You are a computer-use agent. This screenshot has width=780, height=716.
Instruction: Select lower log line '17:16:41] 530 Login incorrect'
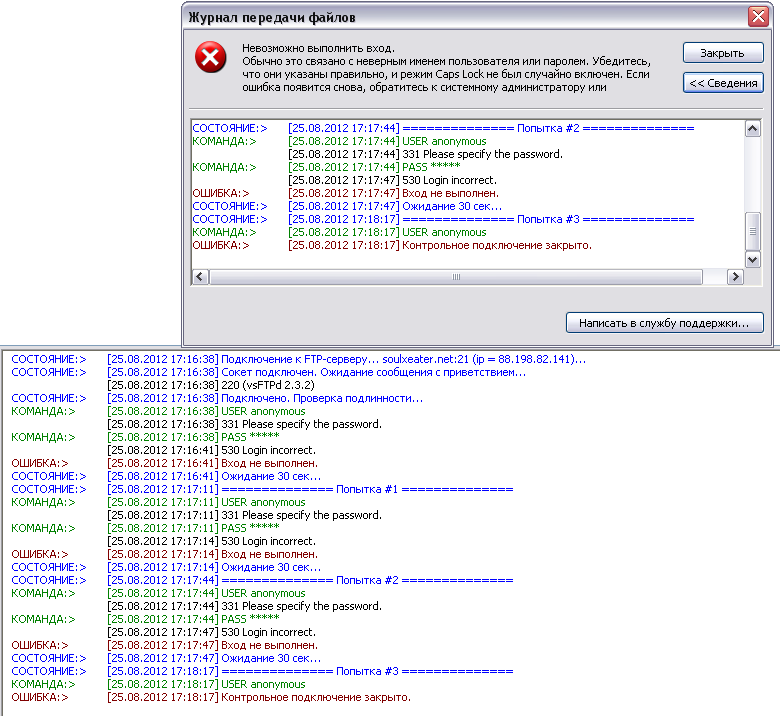[x=211, y=450]
